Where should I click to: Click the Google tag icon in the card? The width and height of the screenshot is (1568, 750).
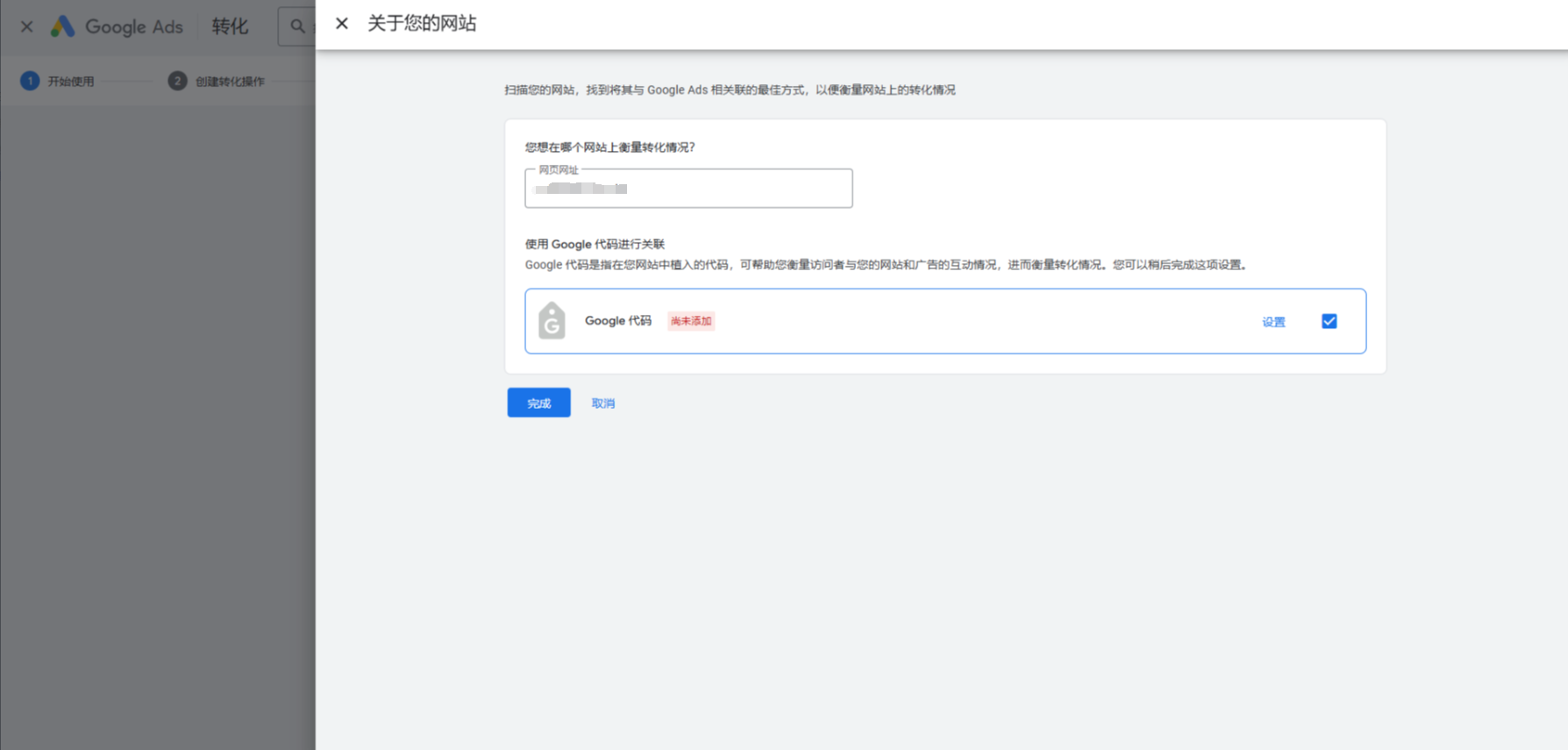click(552, 321)
